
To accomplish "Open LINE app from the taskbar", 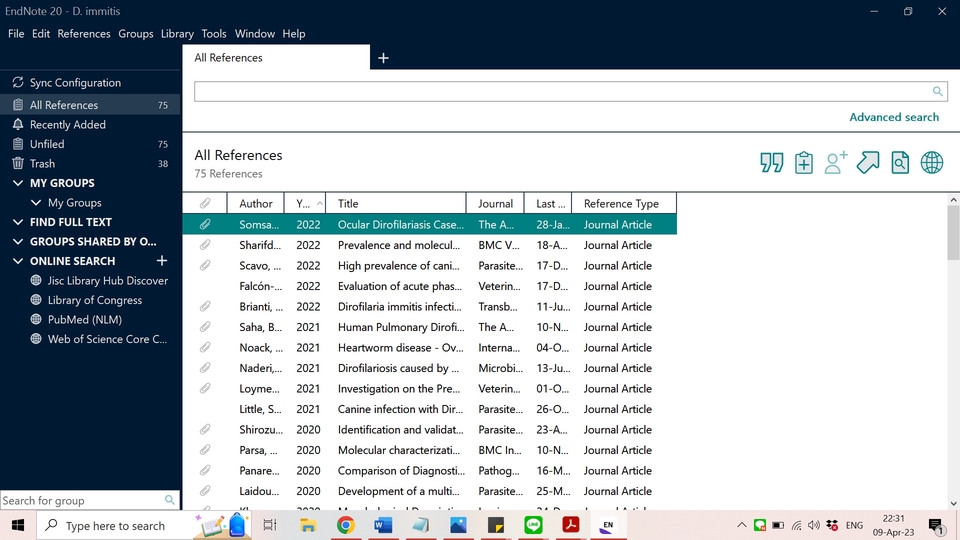I will [x=533, y=525].
